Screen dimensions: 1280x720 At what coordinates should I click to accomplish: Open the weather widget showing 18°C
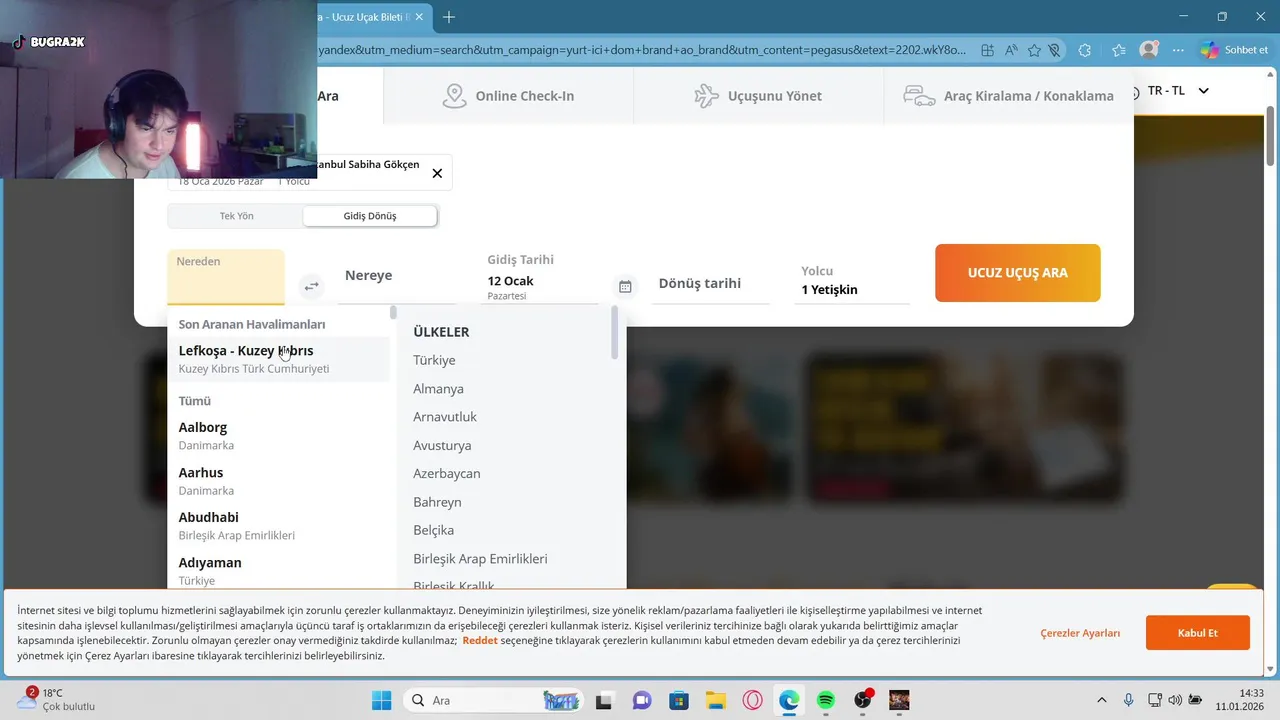click(x=55, y=699)
